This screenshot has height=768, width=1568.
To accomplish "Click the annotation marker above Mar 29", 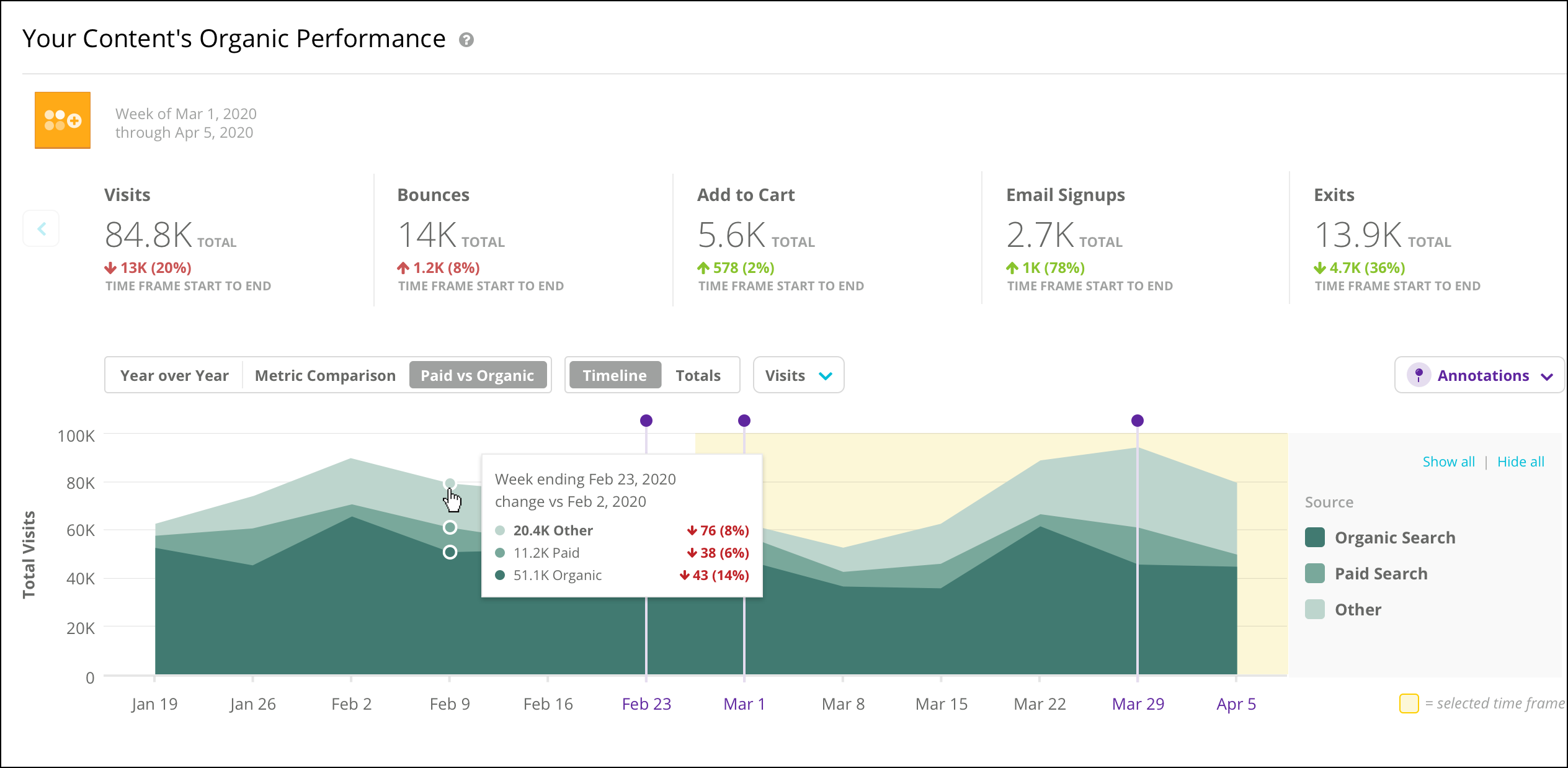I will click(x=1138, y=421).
